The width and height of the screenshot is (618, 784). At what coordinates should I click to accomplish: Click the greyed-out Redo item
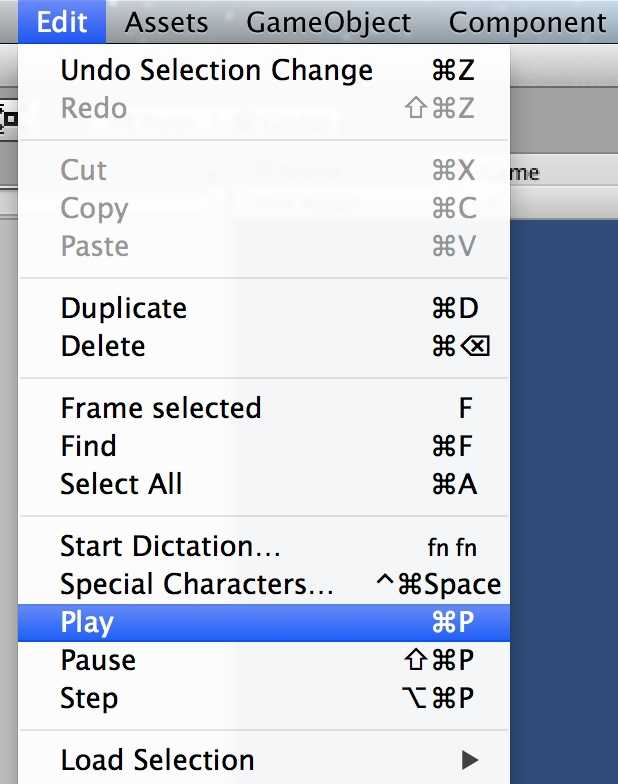93,108
